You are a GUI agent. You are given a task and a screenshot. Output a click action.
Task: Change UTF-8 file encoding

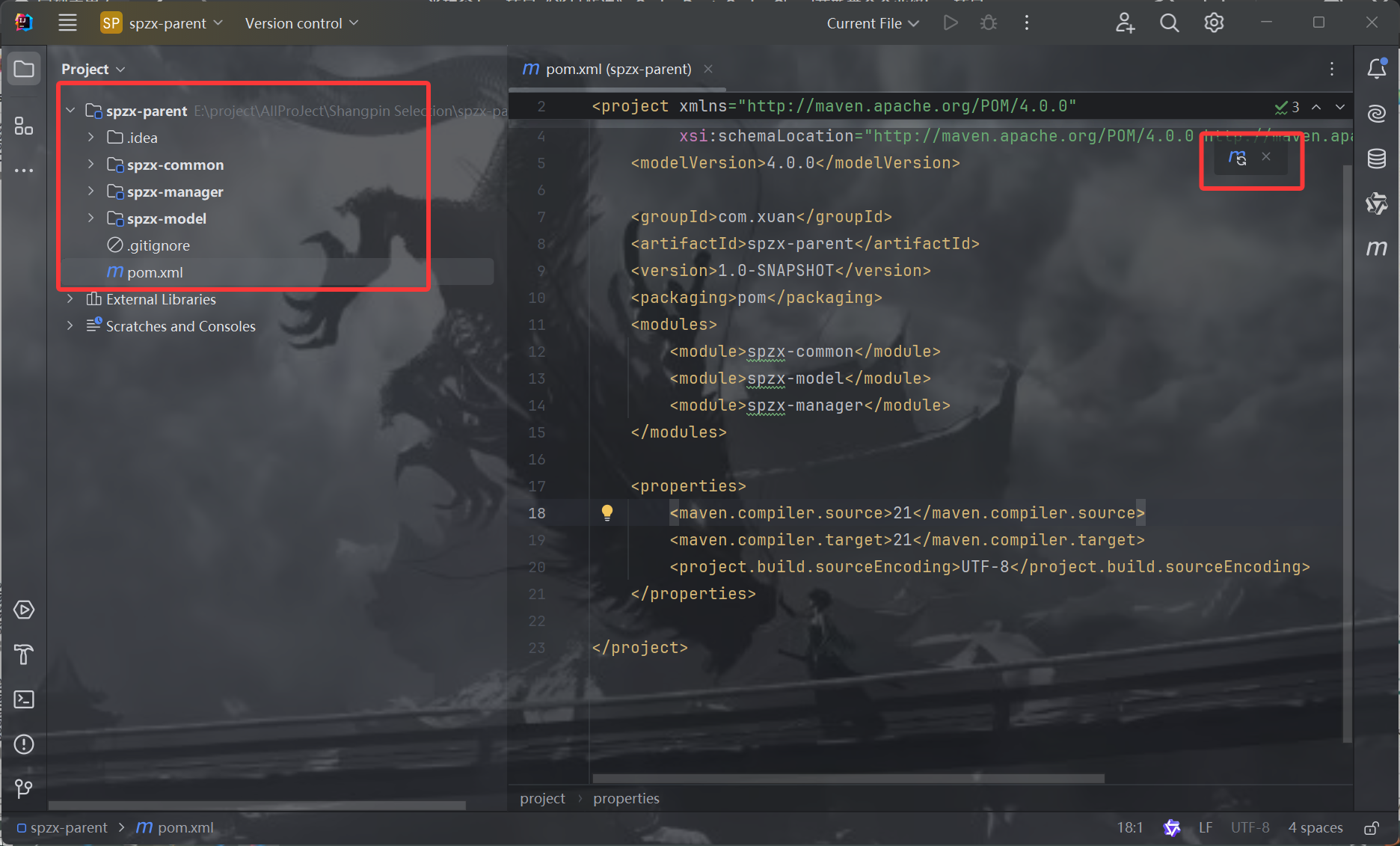coord(1250,828)
